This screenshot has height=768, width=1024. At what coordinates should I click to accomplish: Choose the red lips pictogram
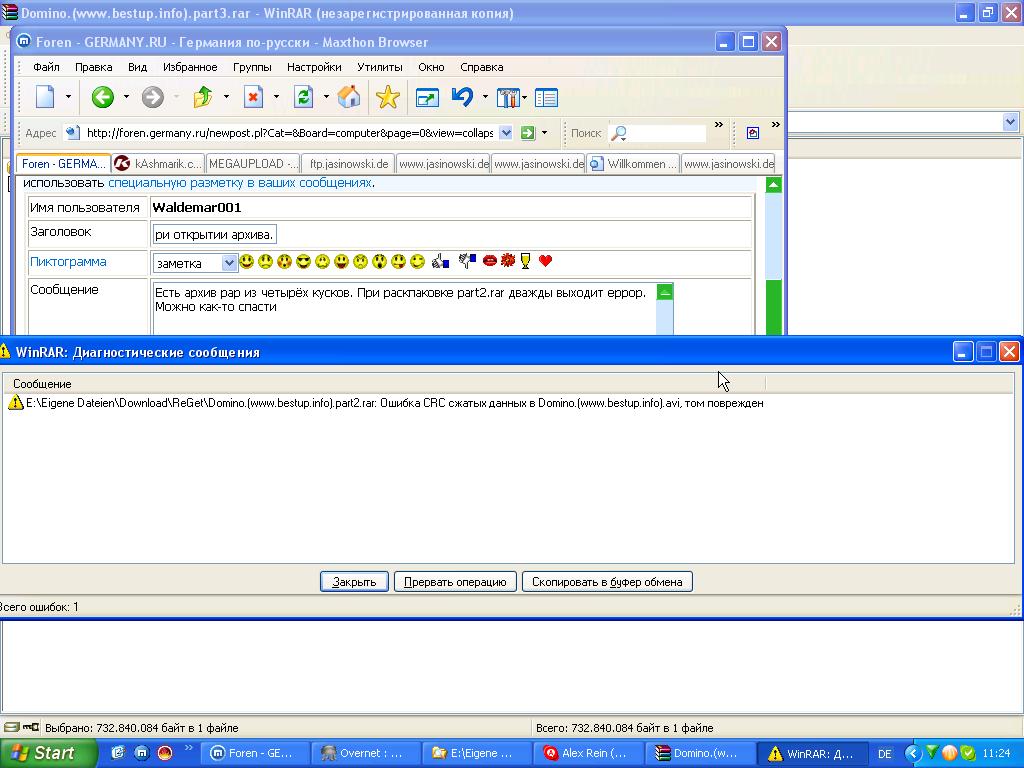click(x=489, y=261)
